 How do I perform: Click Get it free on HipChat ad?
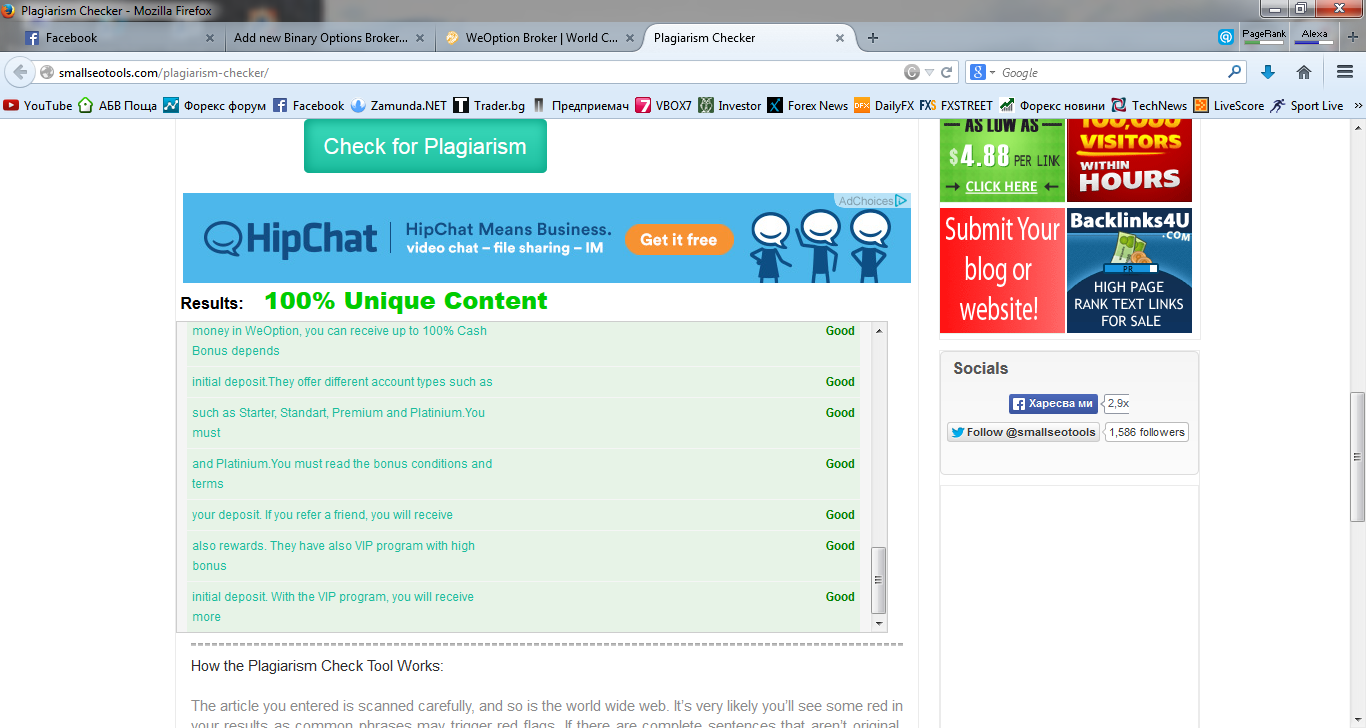point(679,240)
